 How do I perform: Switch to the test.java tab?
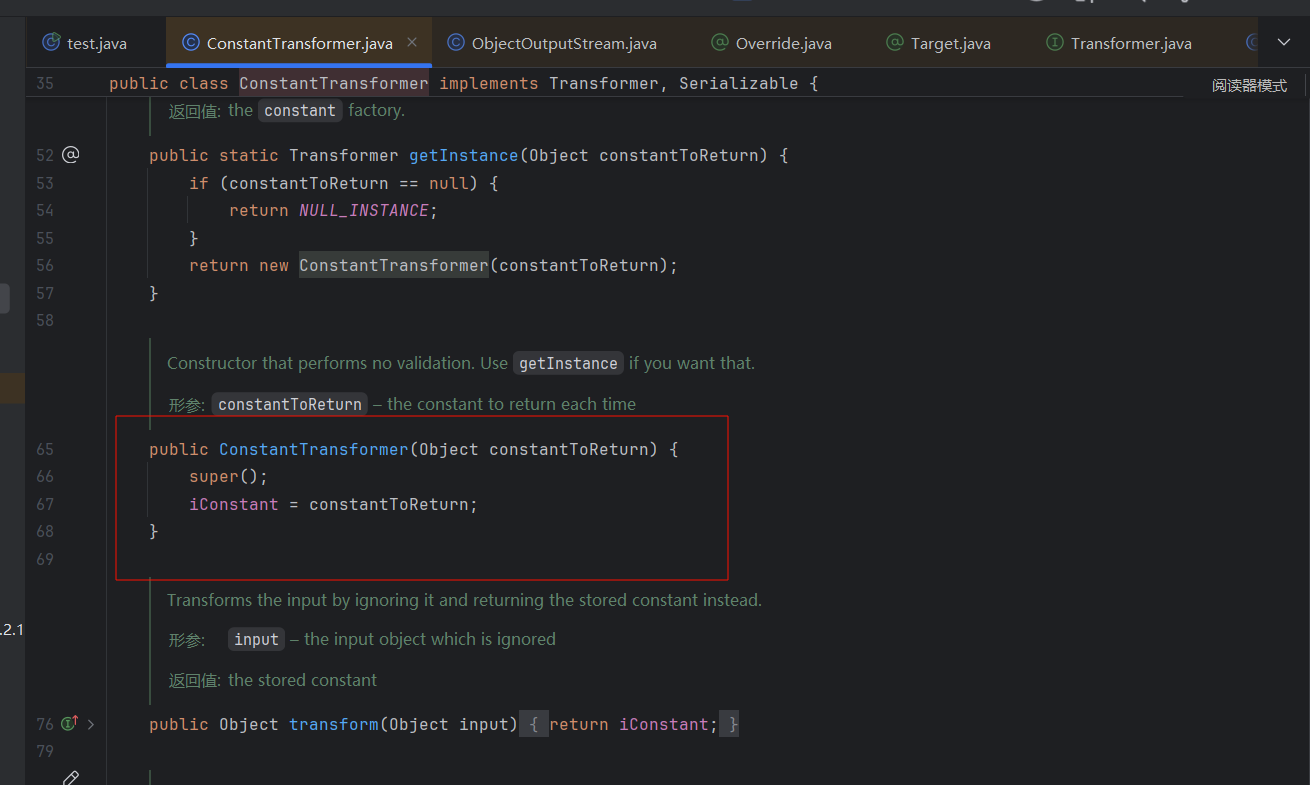[x=96, y=43]
